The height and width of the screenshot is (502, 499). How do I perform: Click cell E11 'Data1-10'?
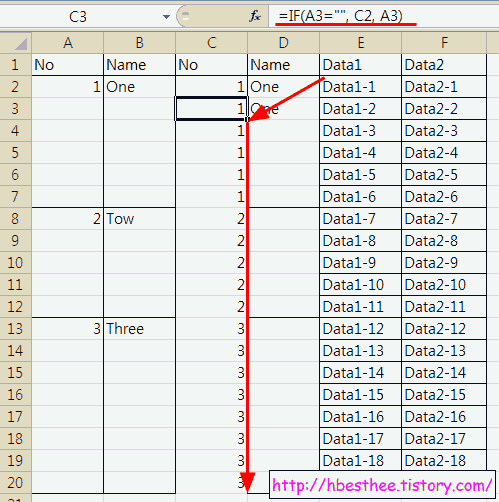[x=361, y=285]
